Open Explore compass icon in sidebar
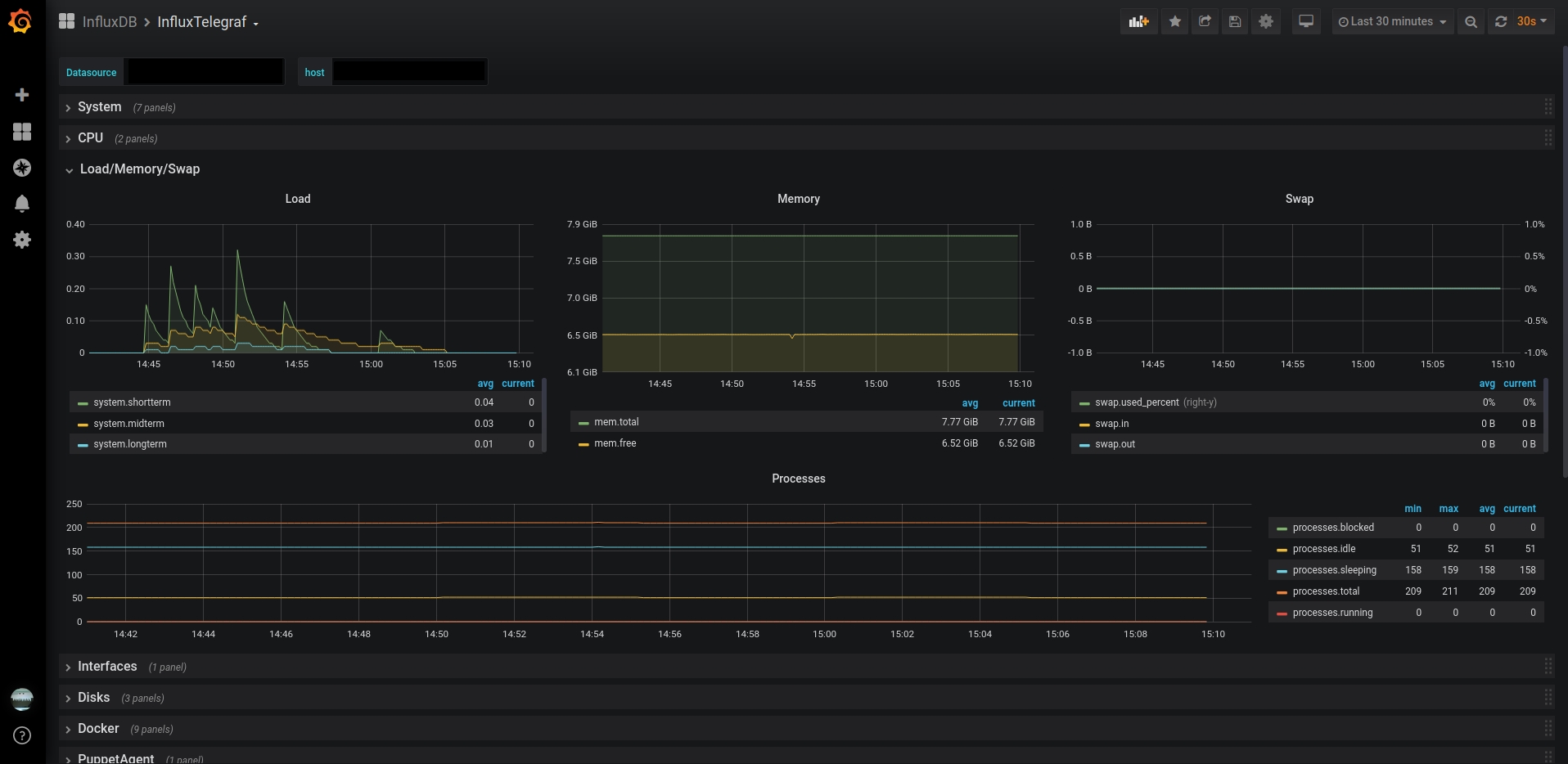Image resolution: width=1568 pixels, height=764 pixels. pos(22,168)
